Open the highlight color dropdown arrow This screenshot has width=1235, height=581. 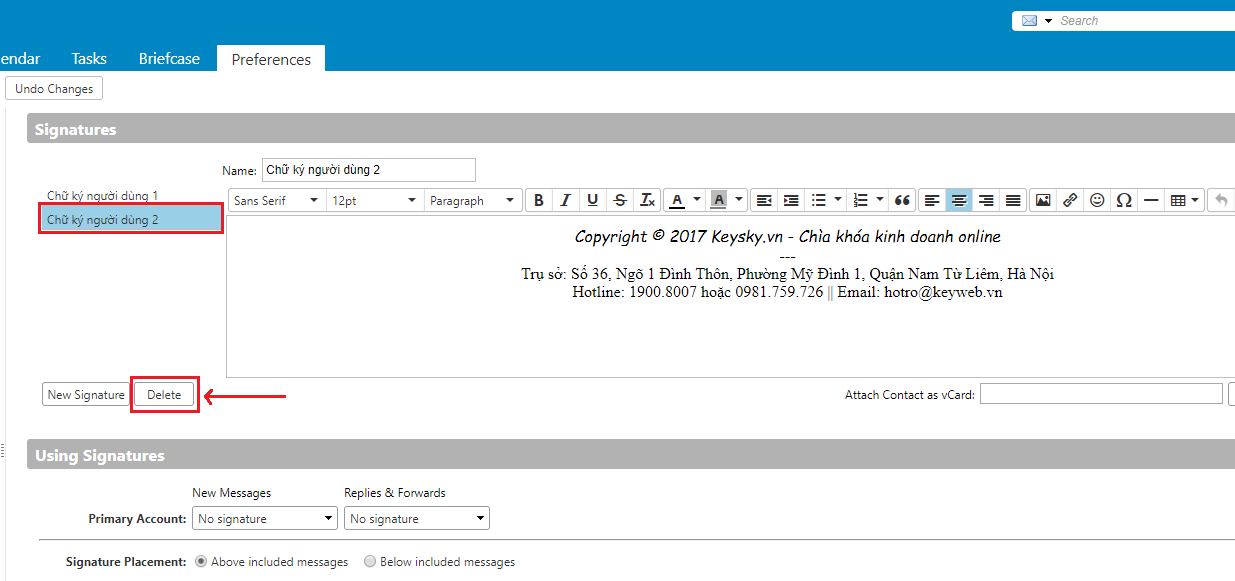739,200
